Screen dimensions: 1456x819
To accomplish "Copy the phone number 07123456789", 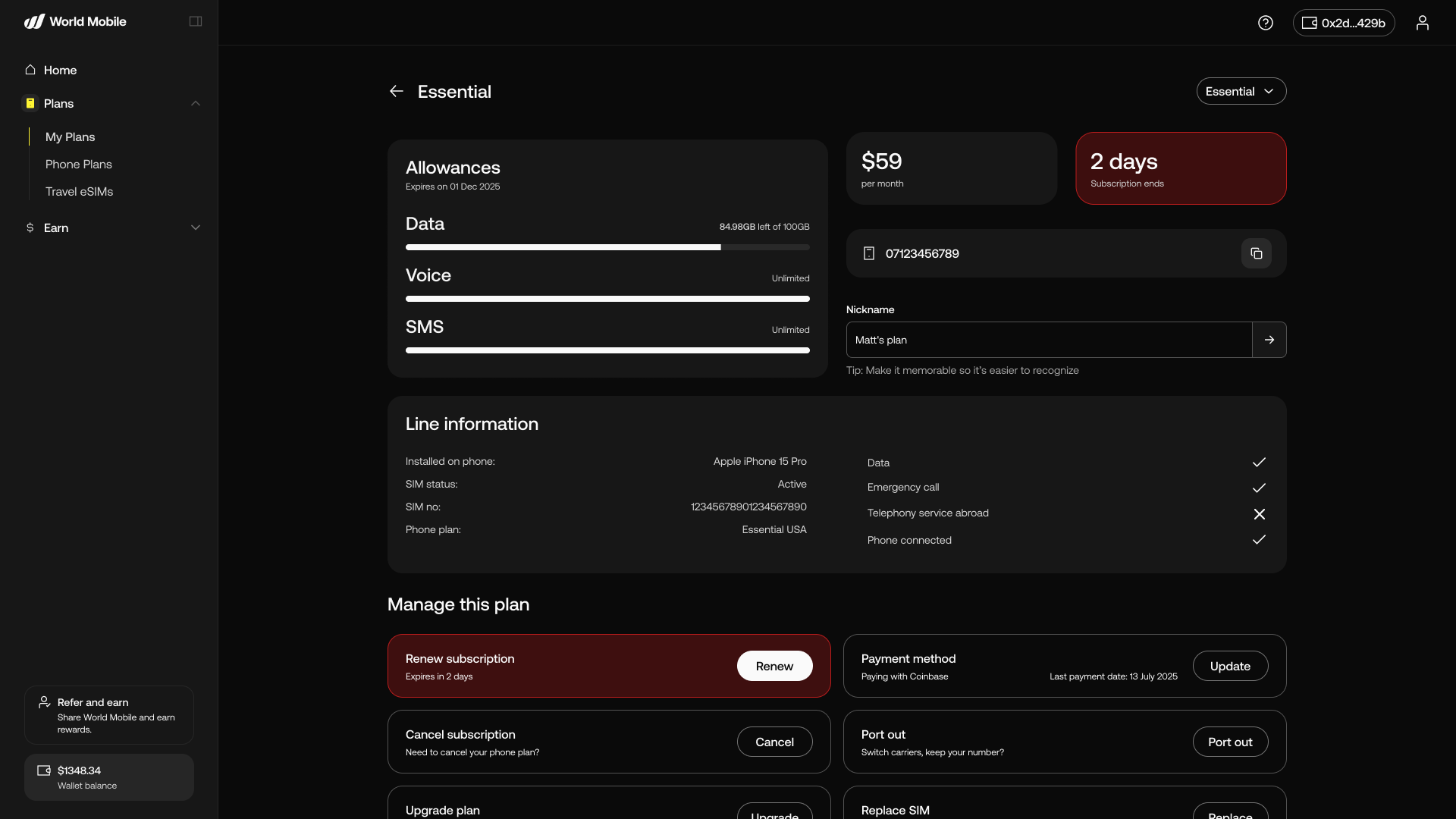I will tap(1256, 253).
